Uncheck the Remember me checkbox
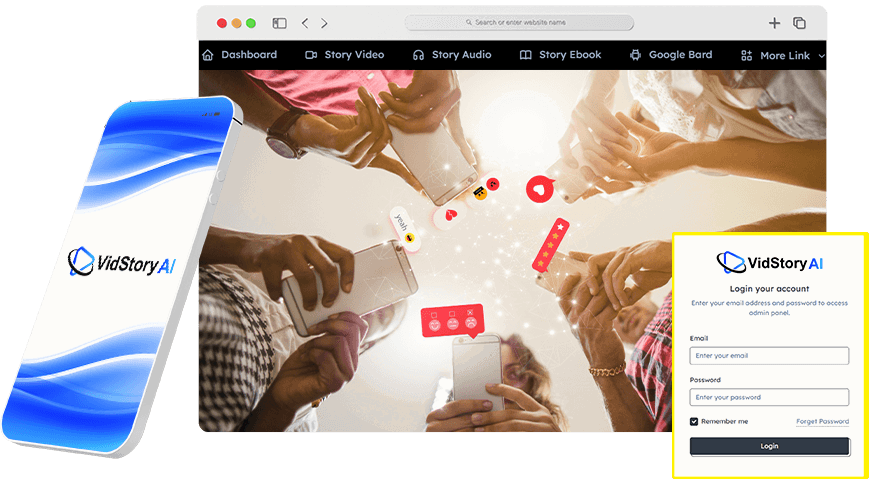 694,421
